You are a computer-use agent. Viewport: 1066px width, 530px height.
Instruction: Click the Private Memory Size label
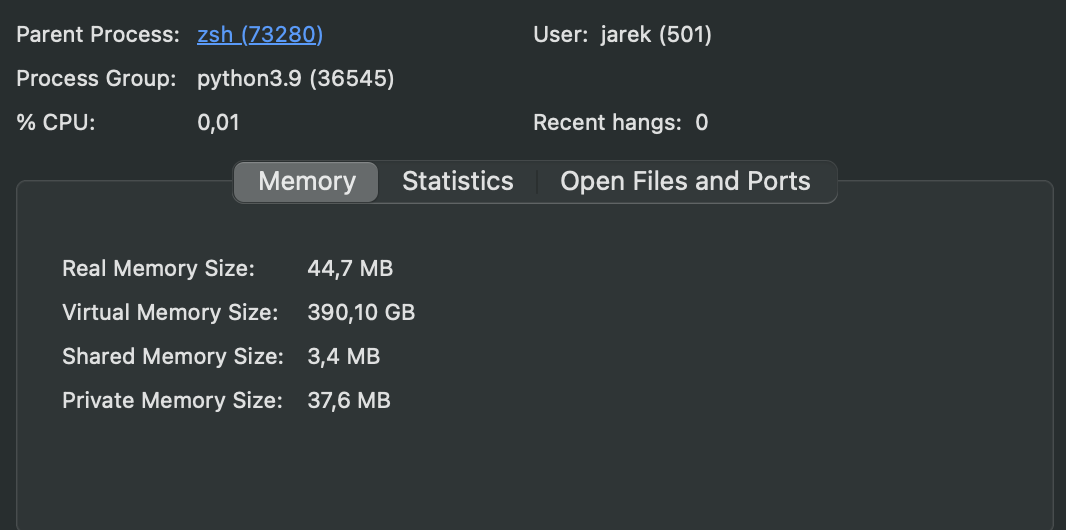click(172, 401)
